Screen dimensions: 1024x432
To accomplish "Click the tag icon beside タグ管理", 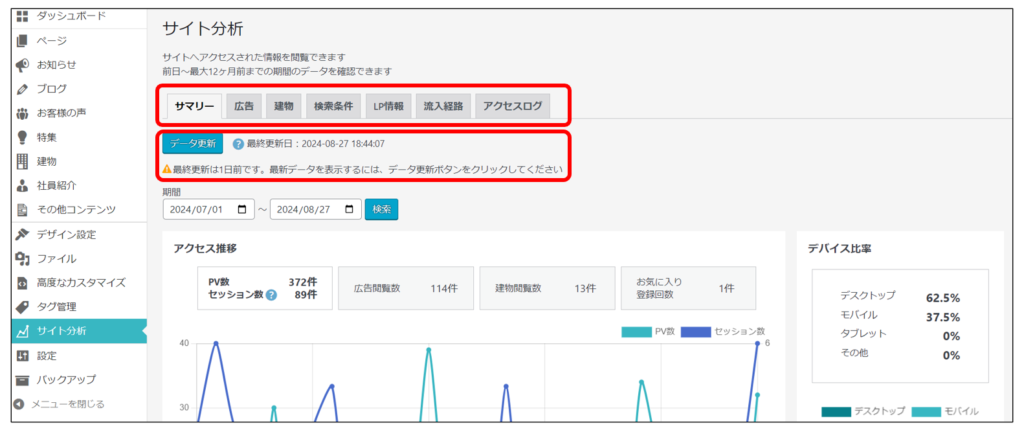I will click(21, 306).
